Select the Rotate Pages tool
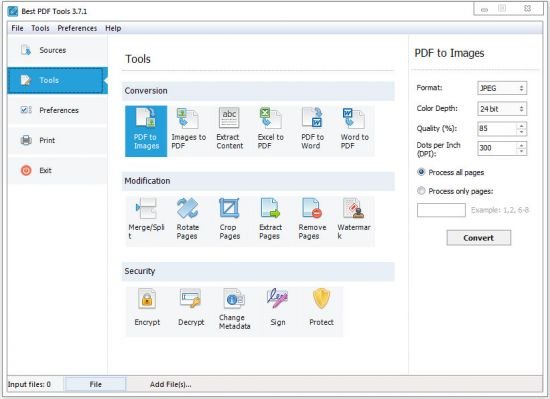Image resolution: width=550 pixels, height=399 pixels. tap(188, 221)
